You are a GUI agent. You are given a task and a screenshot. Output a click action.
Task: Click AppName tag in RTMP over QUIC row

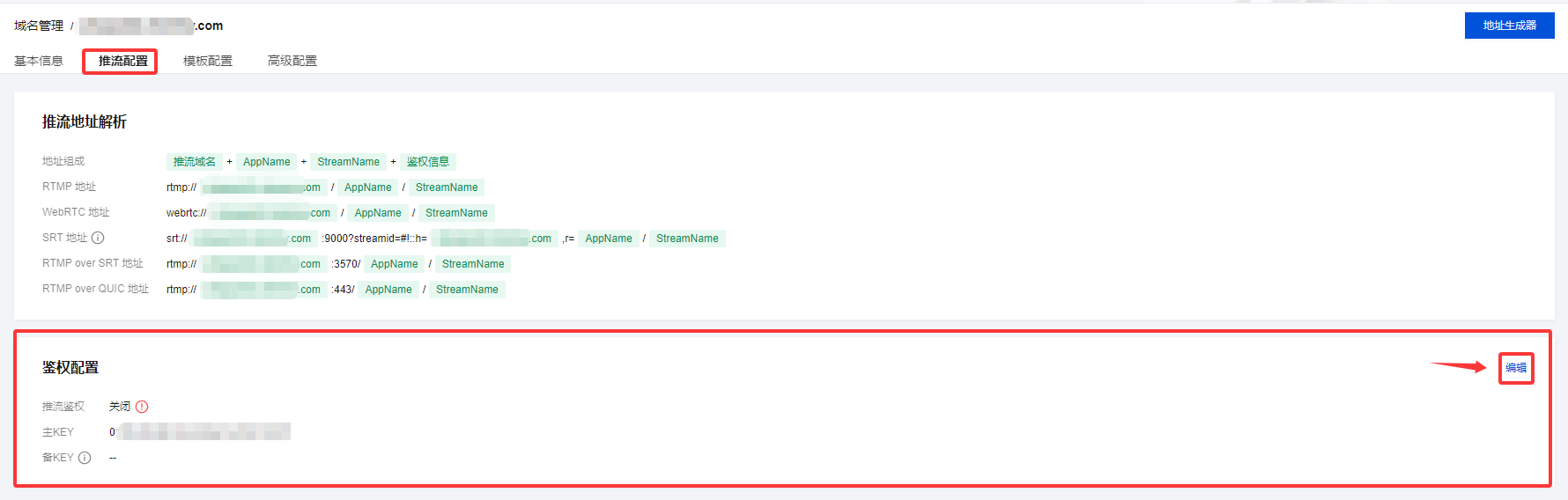pyautogui.click(x=388, y=290)
